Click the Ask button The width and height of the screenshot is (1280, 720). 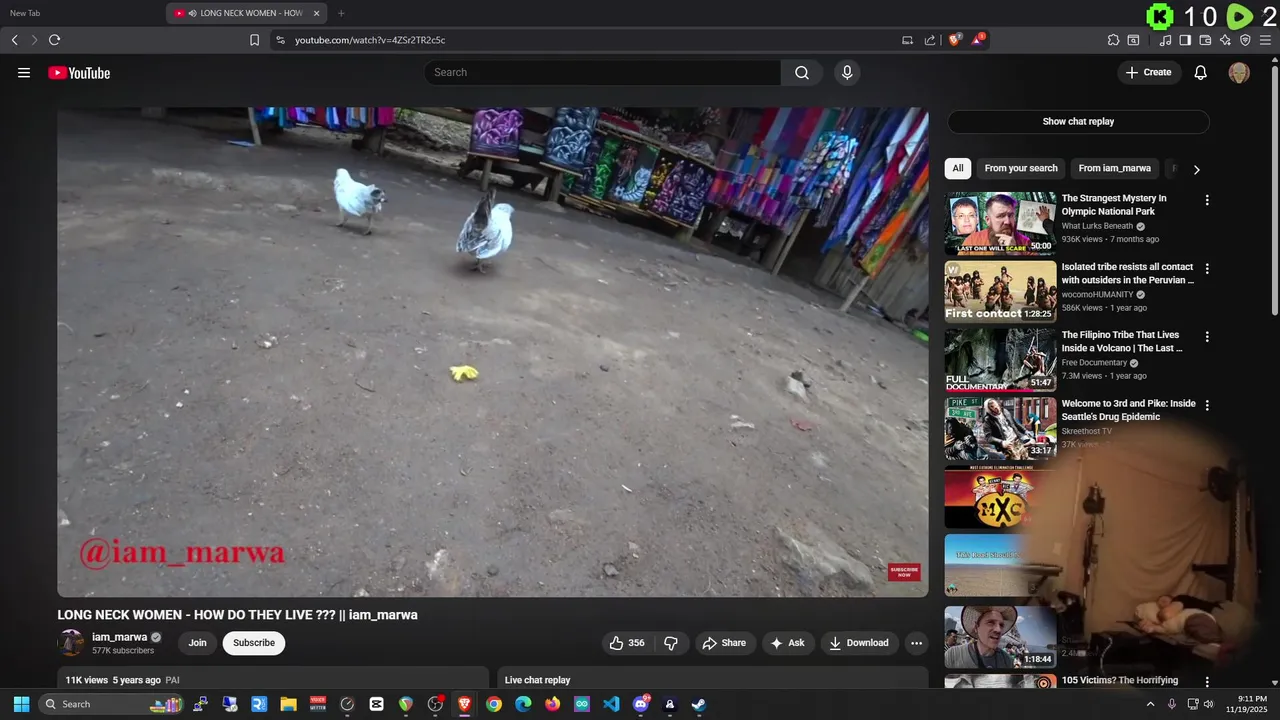pos(787,643)
